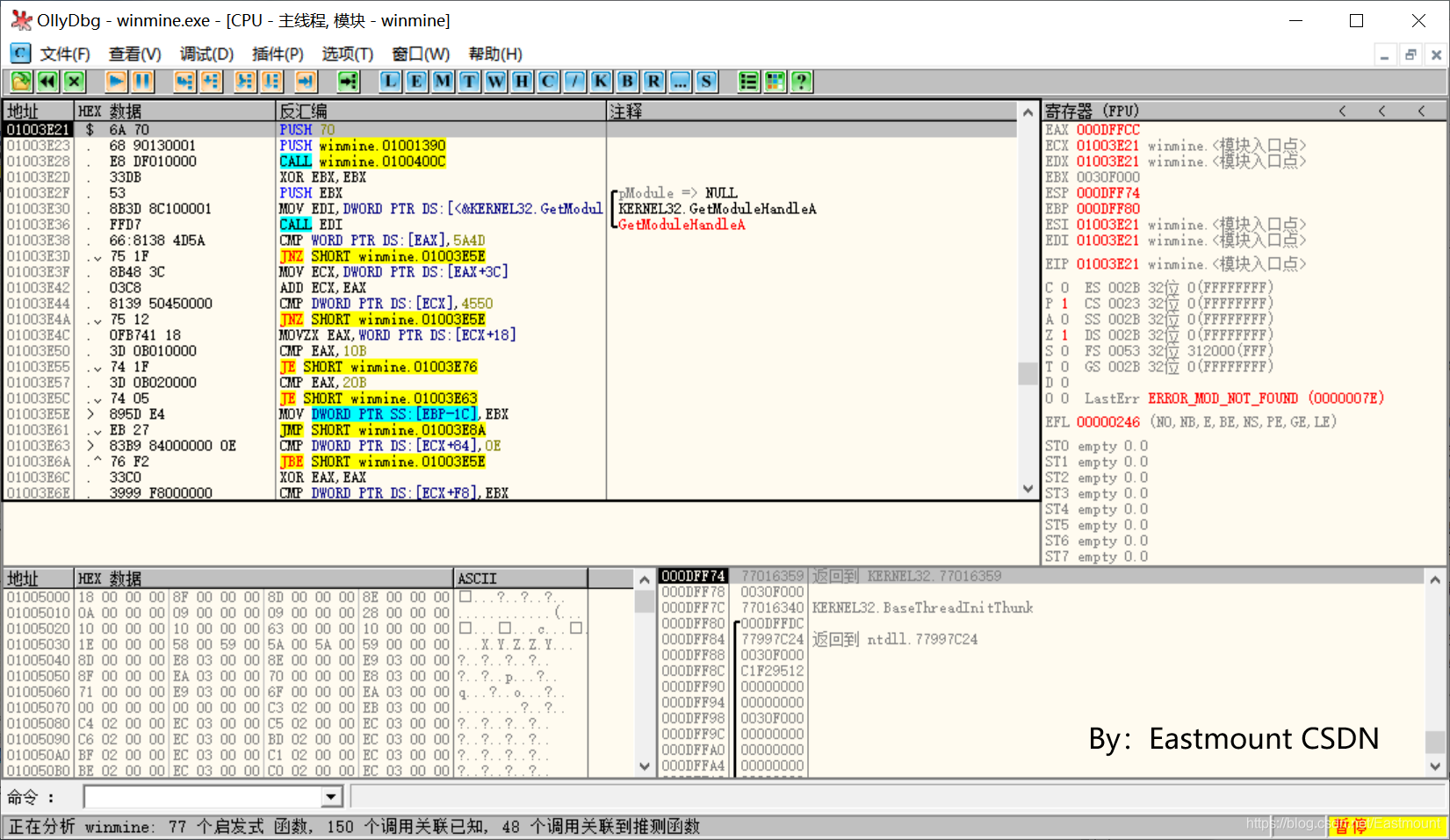Click the Step into toolbar icon
The height and width of the screenshot is (840, 1450).
[184, 82]
